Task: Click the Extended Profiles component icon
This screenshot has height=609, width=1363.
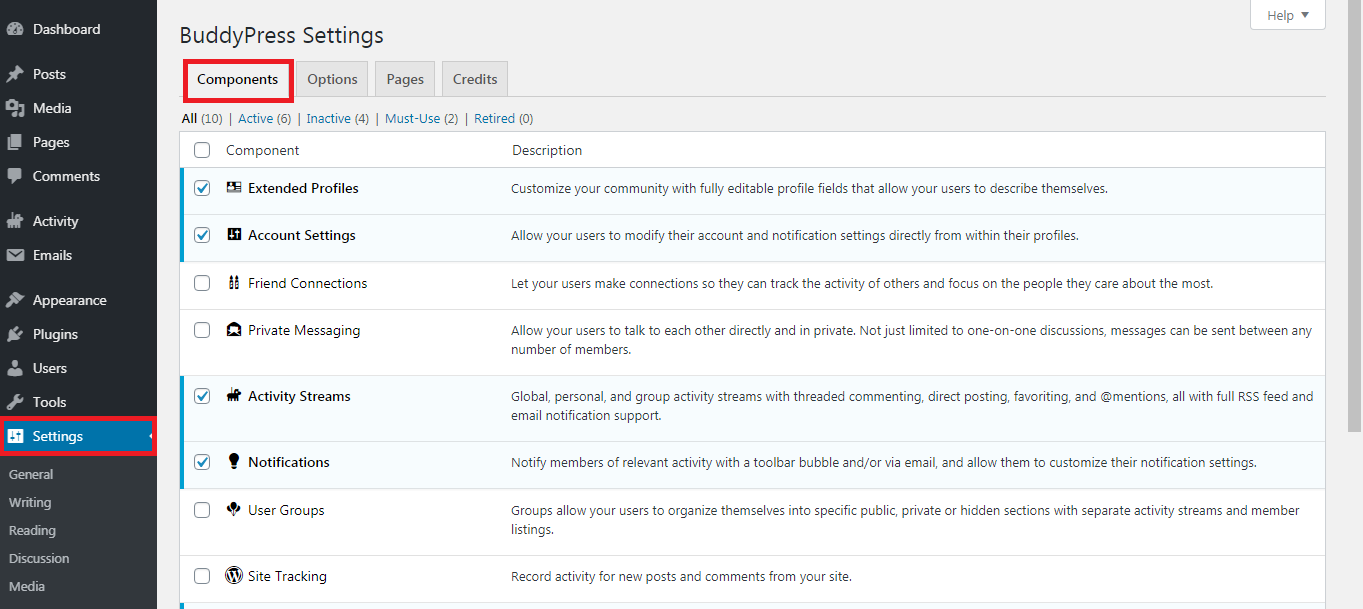Action: (x=234, y=188)
